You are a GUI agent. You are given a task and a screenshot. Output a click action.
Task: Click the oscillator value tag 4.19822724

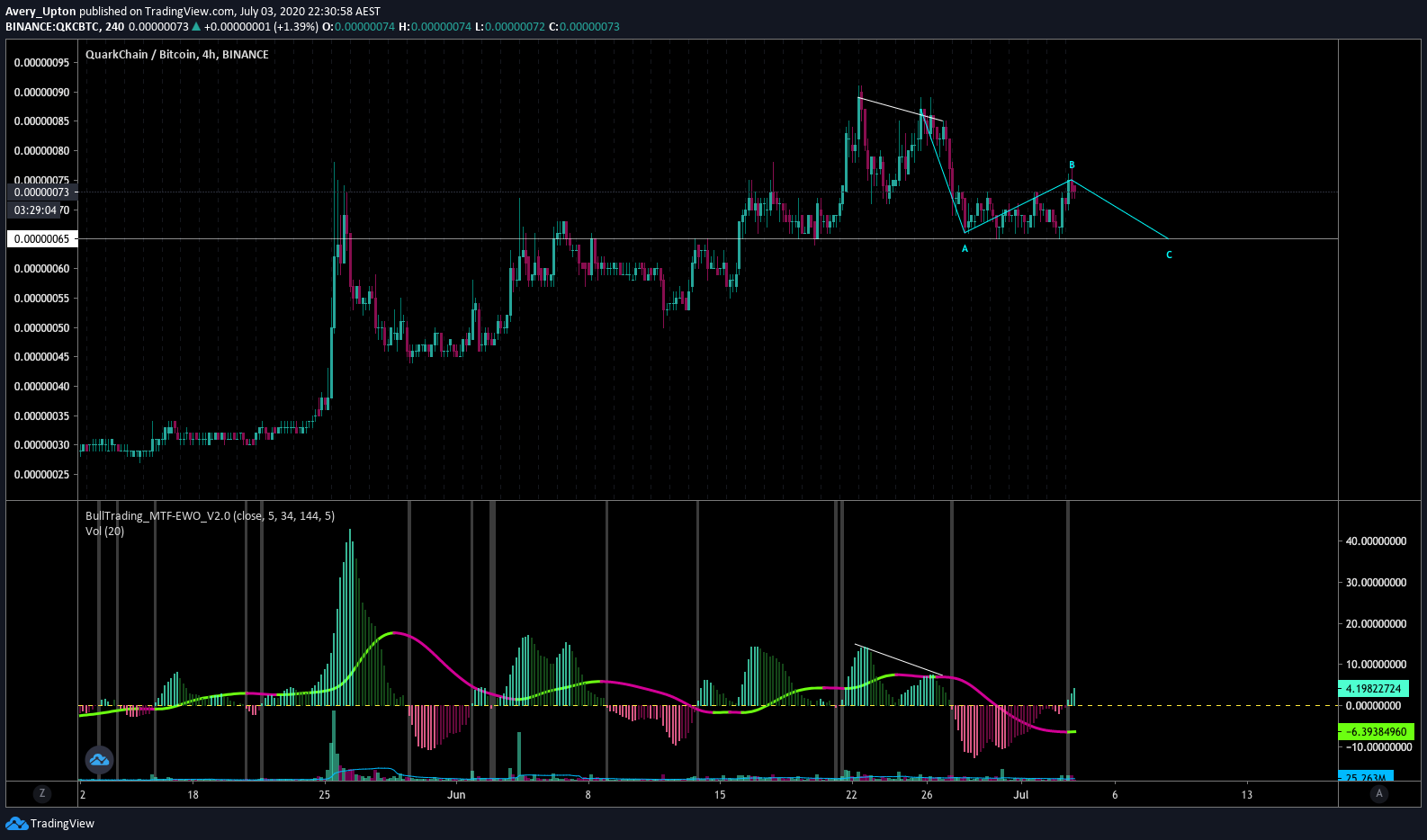[1374, 688]
